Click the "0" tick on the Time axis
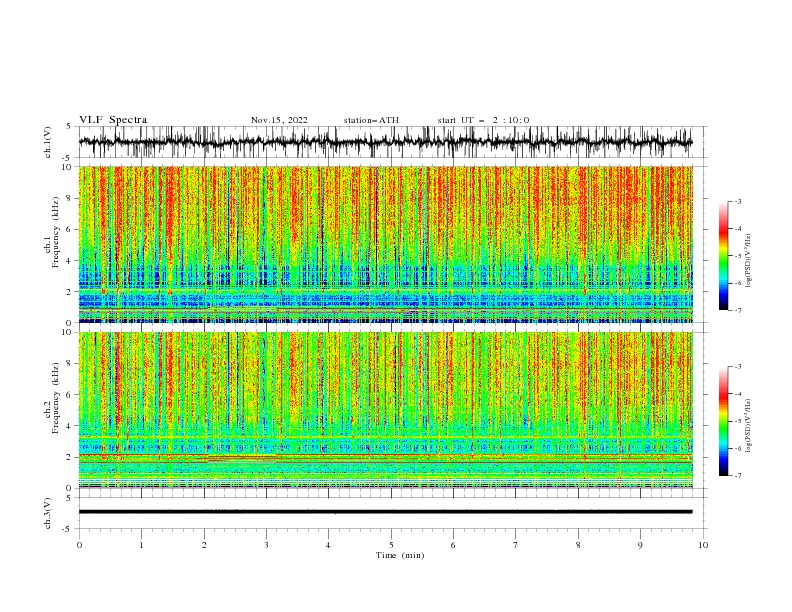 pos(79,545)
